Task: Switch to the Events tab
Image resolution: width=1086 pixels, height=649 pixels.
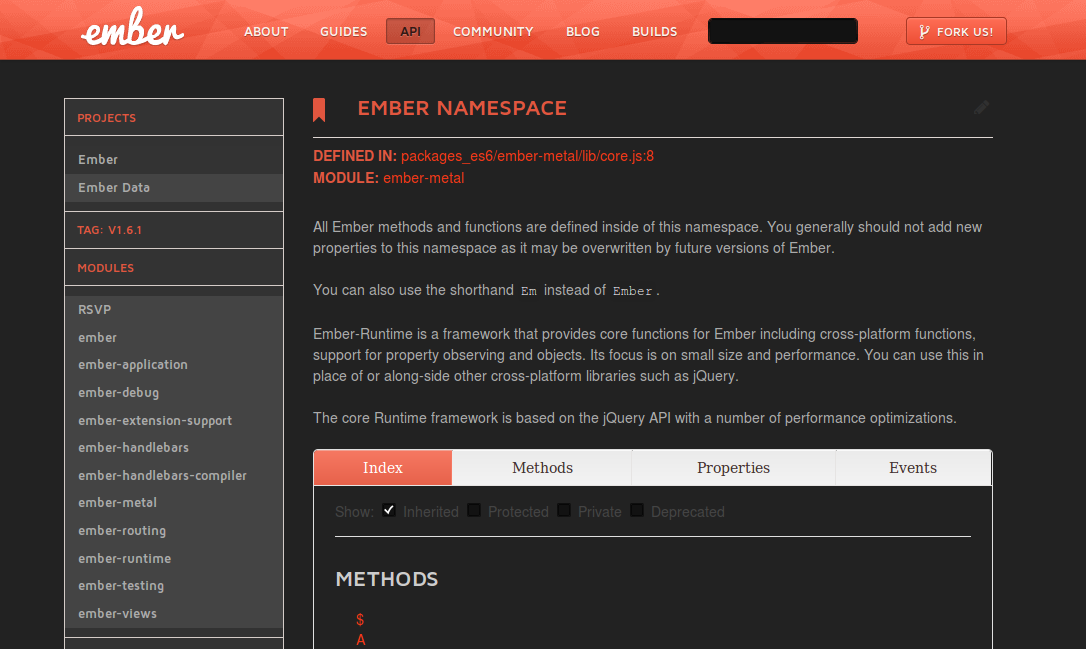Action: pos(913,468)
